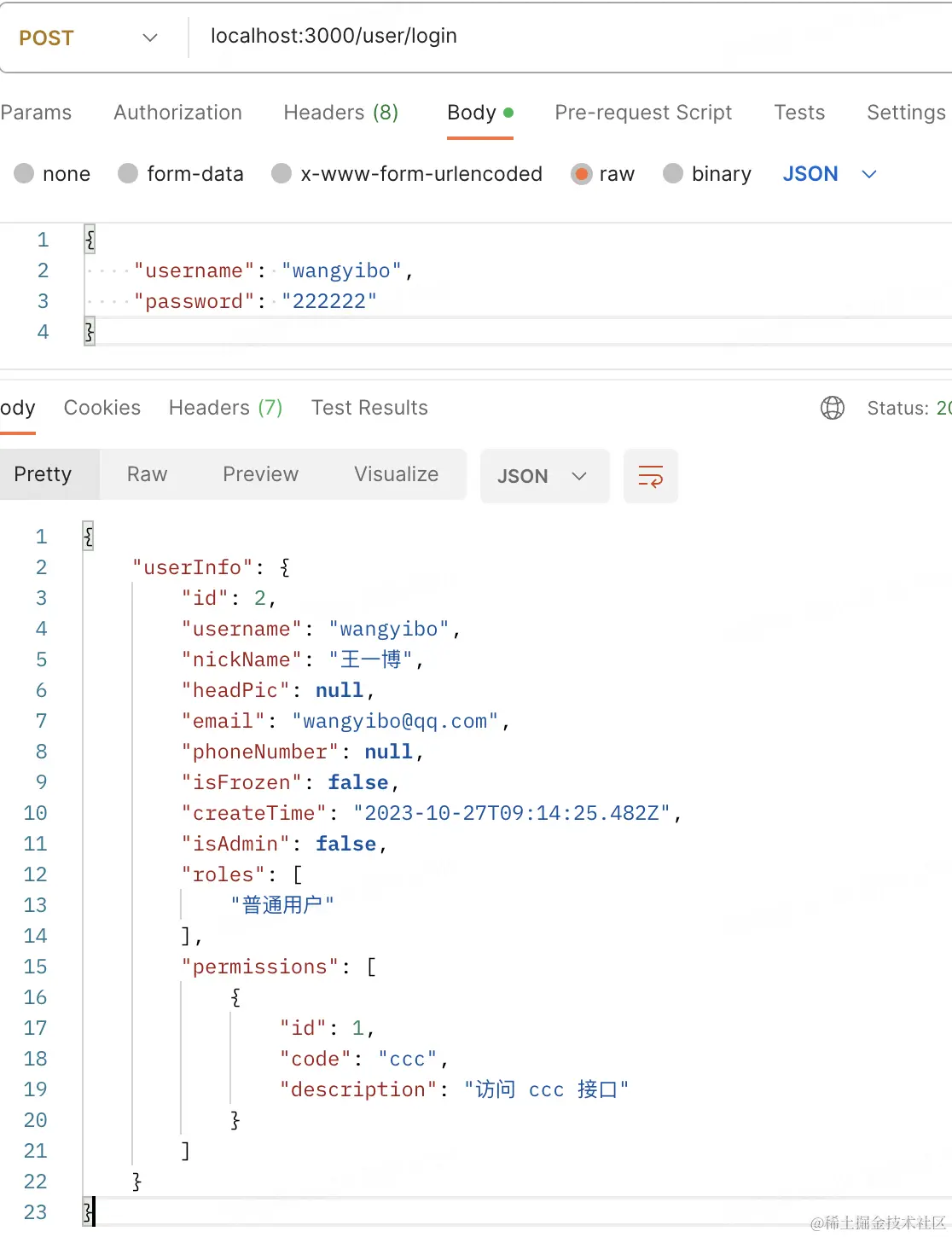Click the globe network icon
Viewport: 952px width, 1237px height.
(833, 408)
